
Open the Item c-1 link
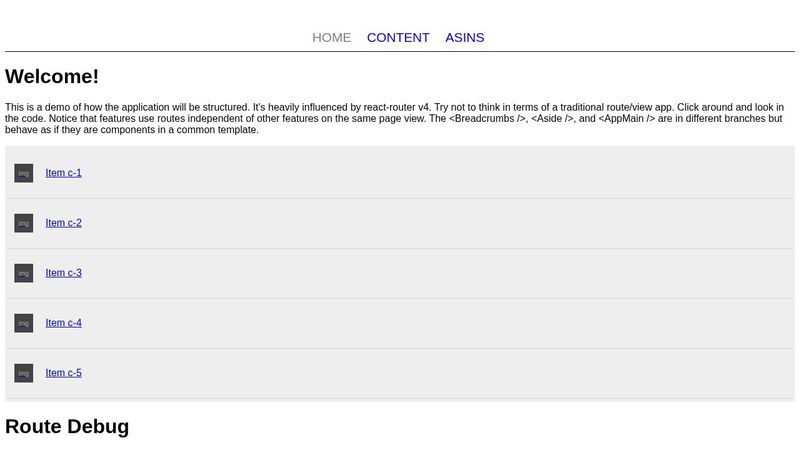tap(63, 173)
